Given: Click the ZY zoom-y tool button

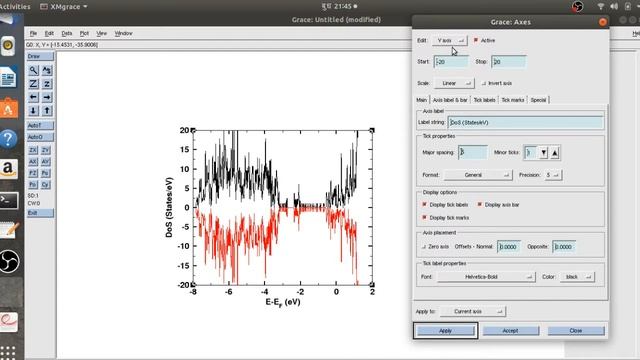Looking at the screenshot, I should coord(45,150).
